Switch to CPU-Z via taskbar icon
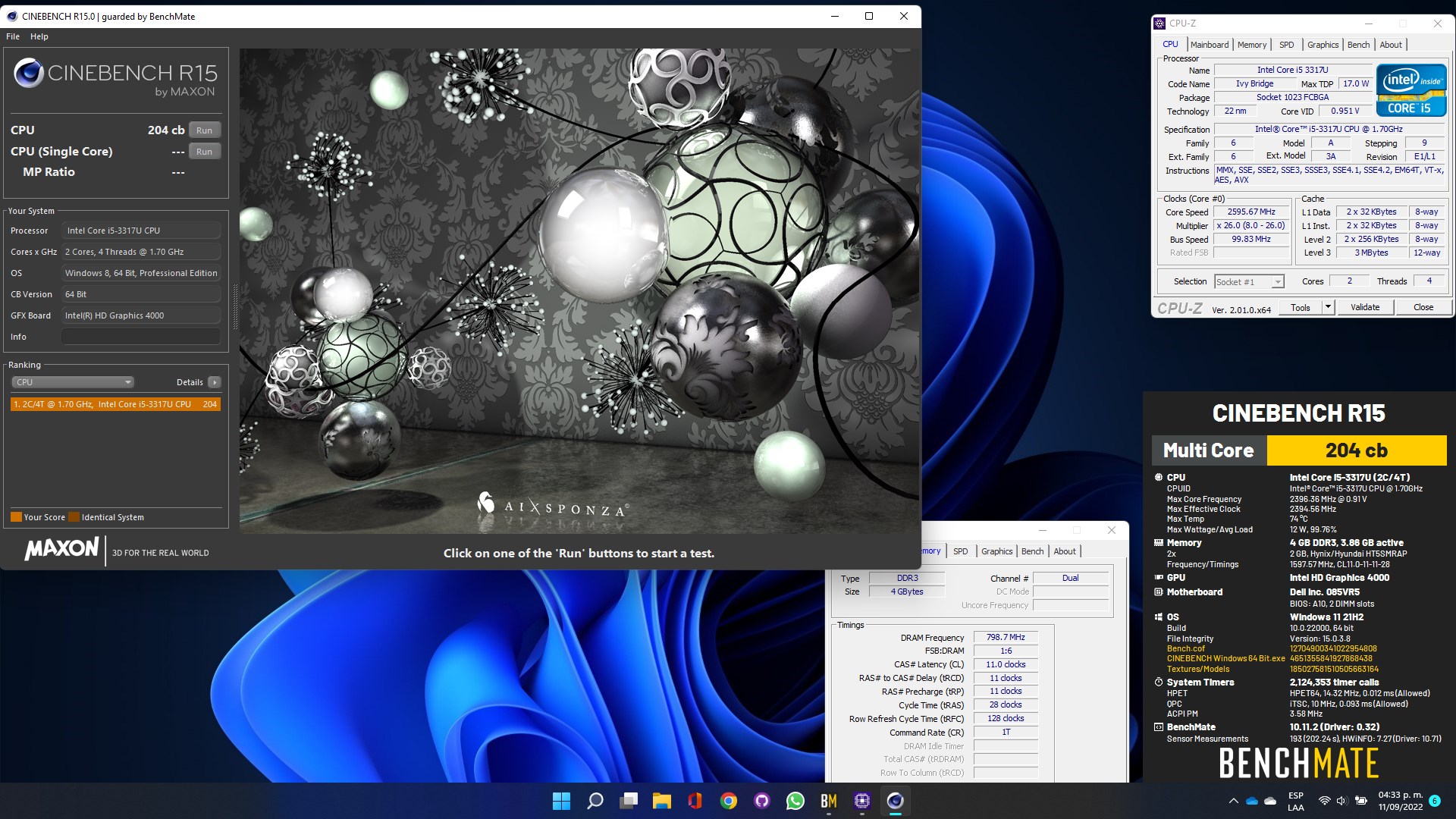 pyautogui.click(x=862, y=801)
